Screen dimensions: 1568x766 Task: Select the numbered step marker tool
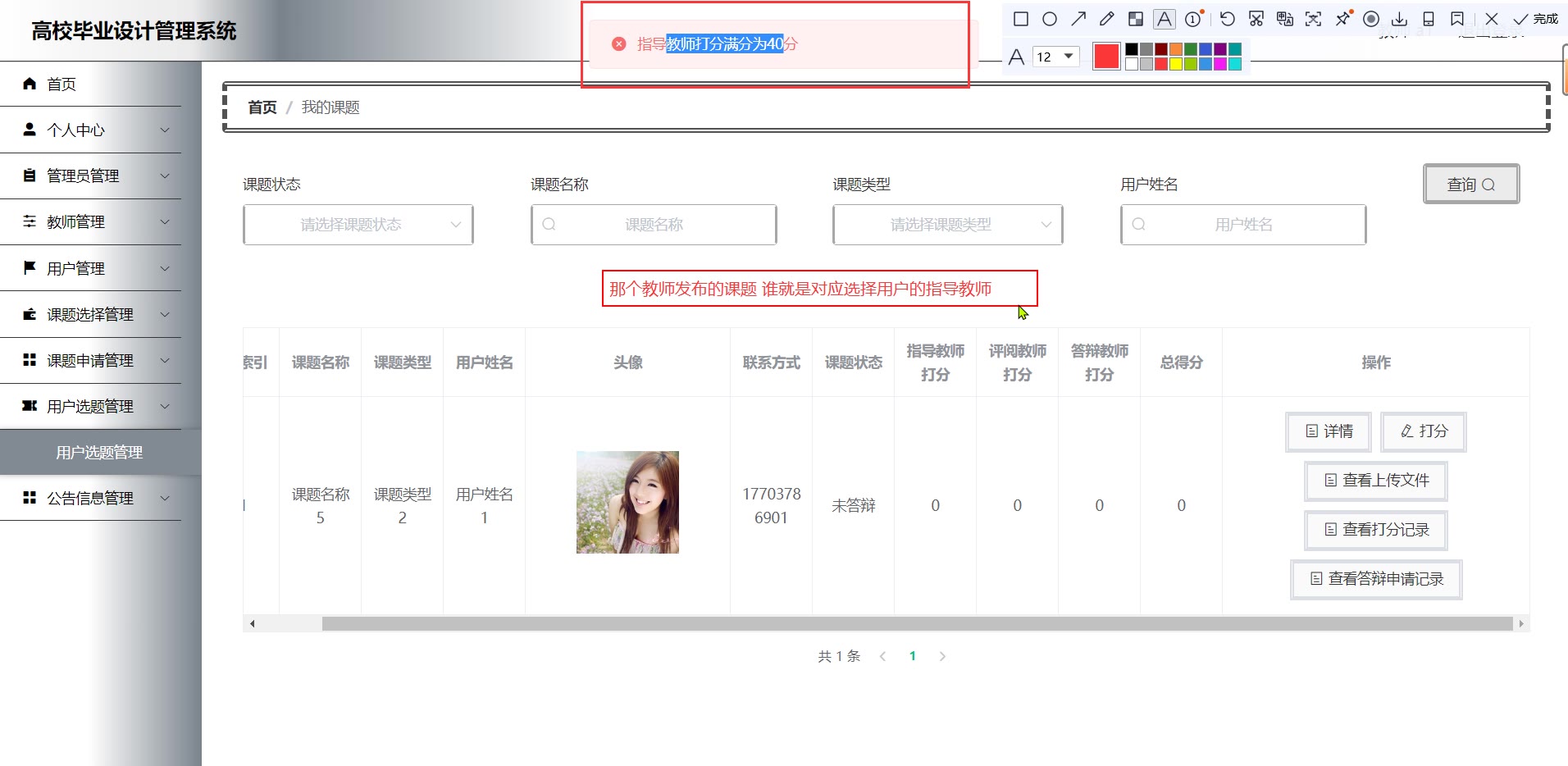click(x=1194, y=19)
